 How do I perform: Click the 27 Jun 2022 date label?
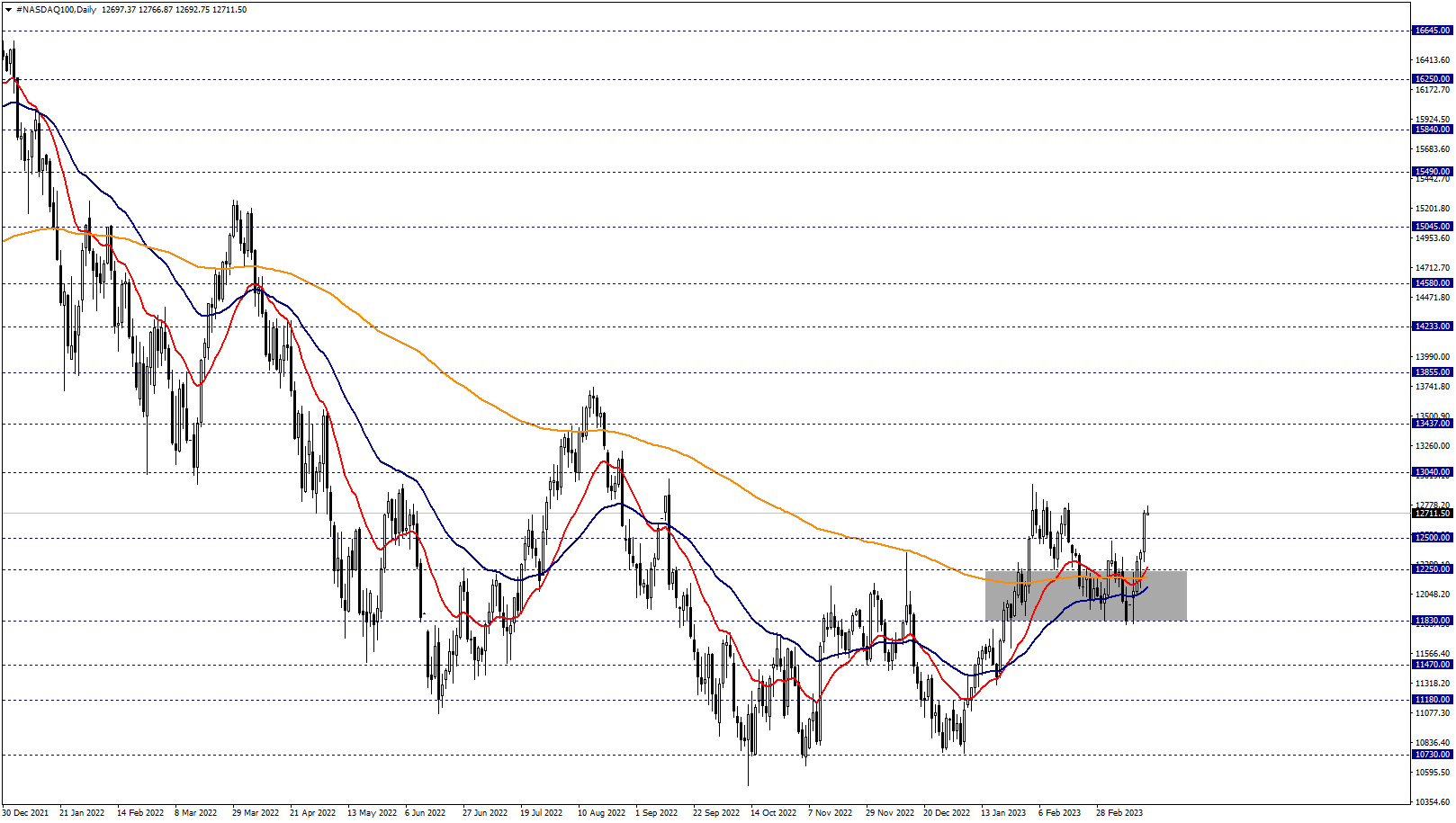point(485,813)
